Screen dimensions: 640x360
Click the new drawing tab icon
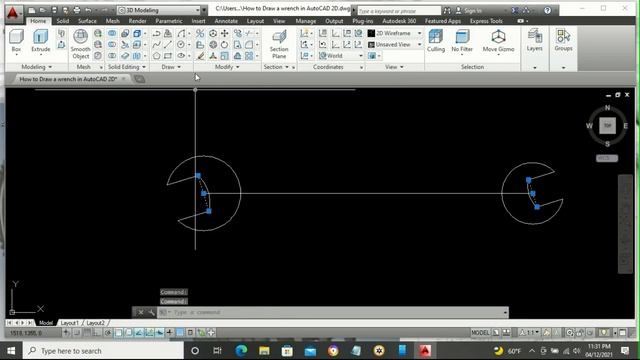click(x=140, y=79)
